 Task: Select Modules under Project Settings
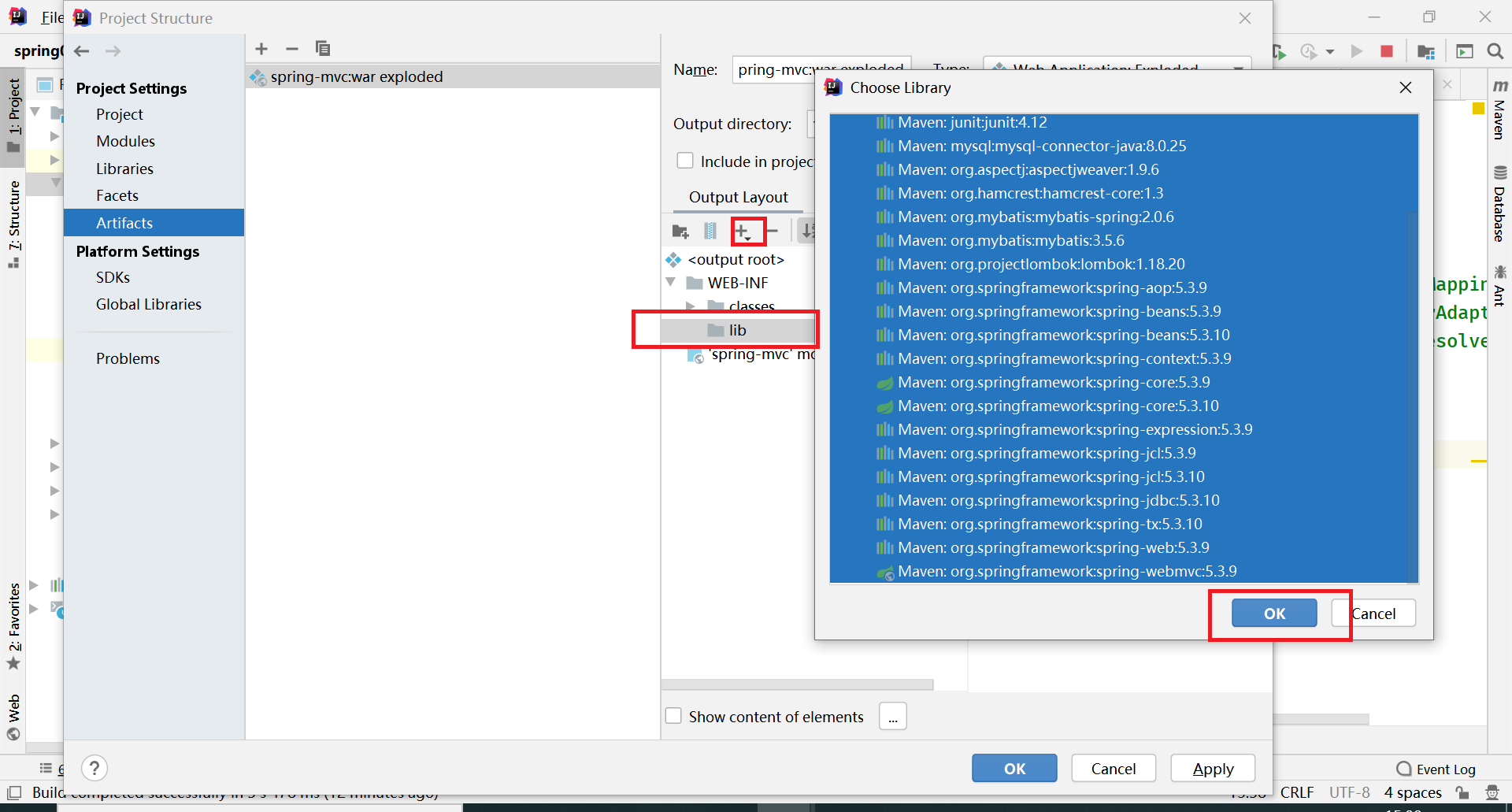[x=126, y=141]
